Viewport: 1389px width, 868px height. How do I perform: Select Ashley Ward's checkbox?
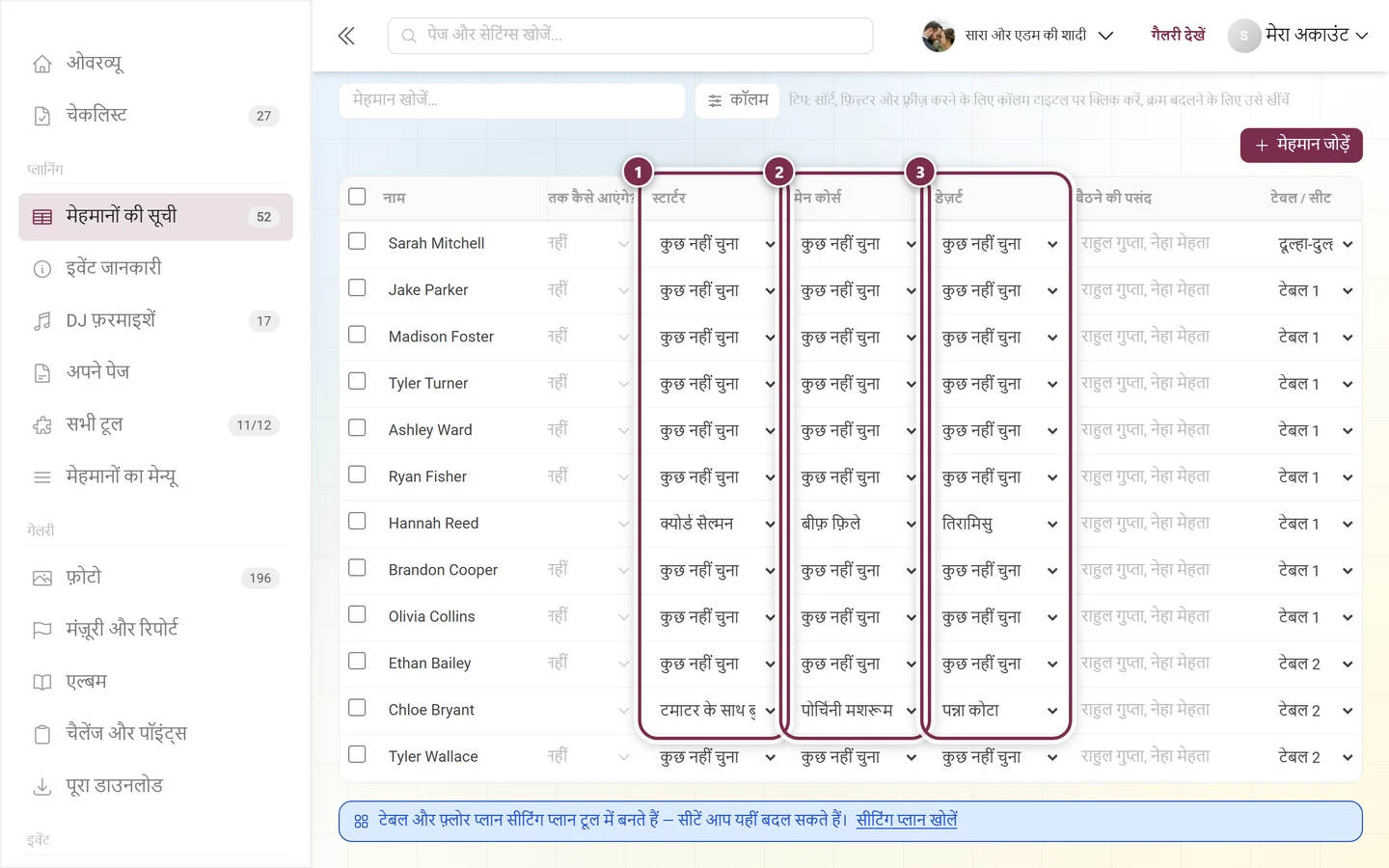point(357,427)
